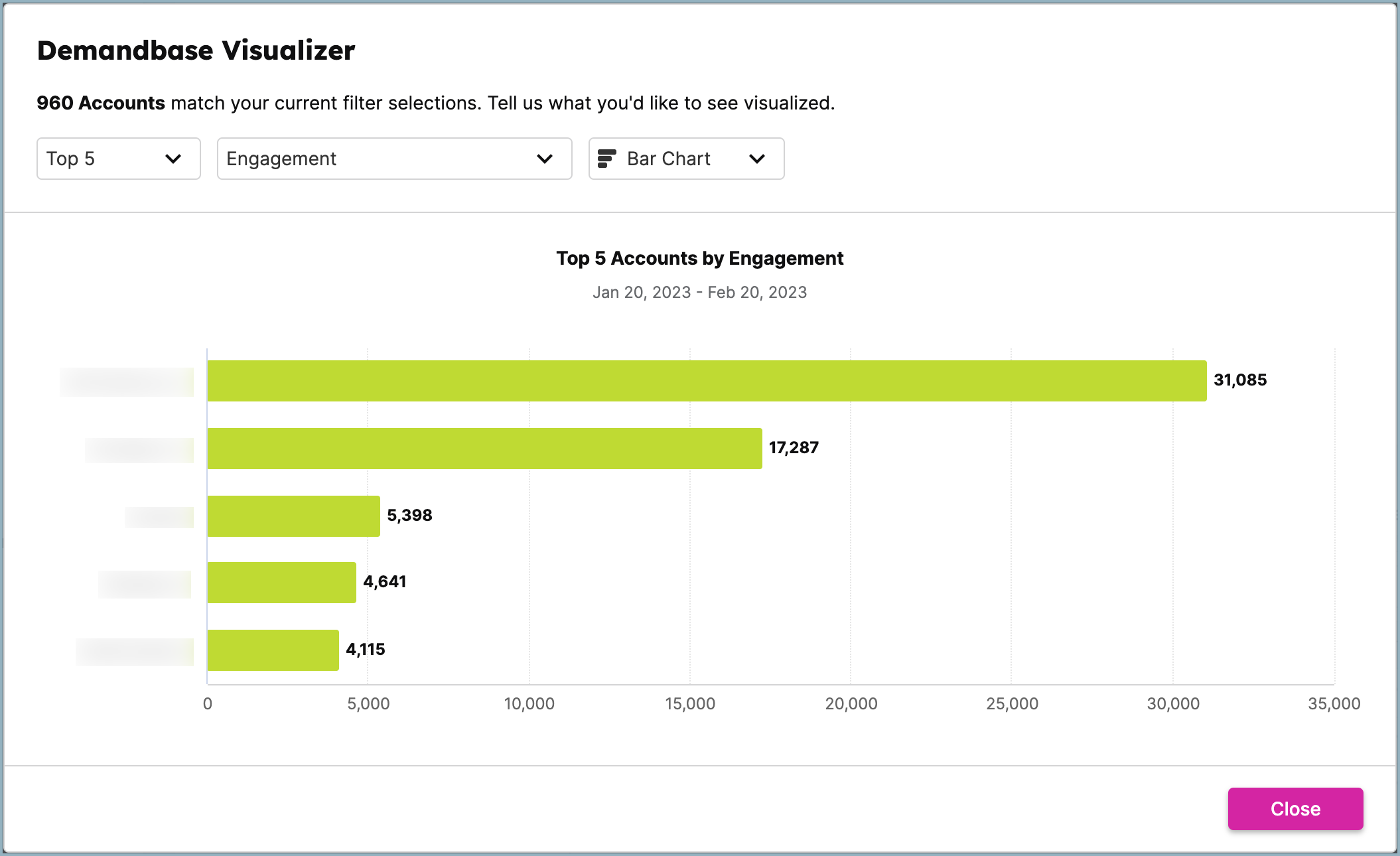Click the blurred account name beside 4,115 bar

pyautogui.click(x=135, y=652)
